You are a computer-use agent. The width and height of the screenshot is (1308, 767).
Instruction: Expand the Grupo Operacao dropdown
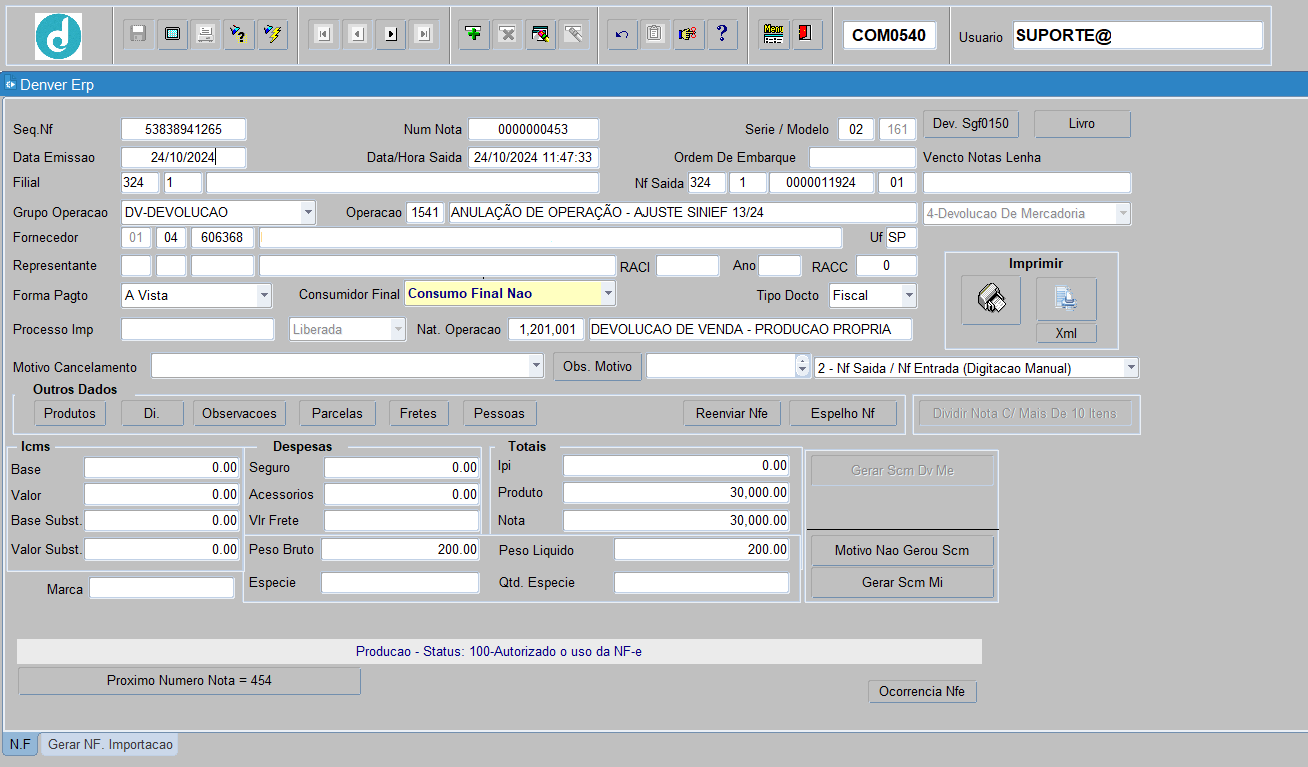tap(308, 213)
